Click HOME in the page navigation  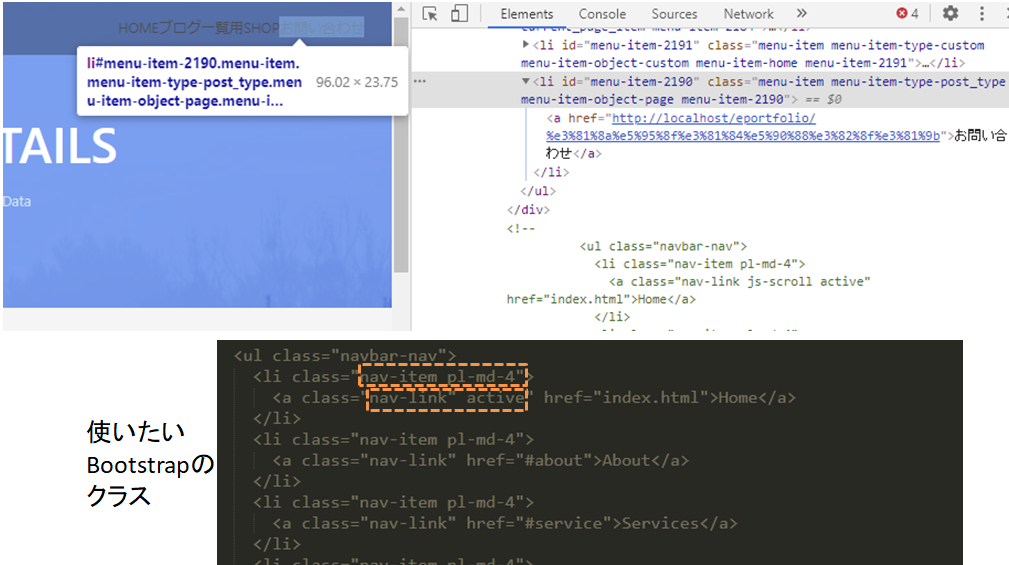pos(138,28)
